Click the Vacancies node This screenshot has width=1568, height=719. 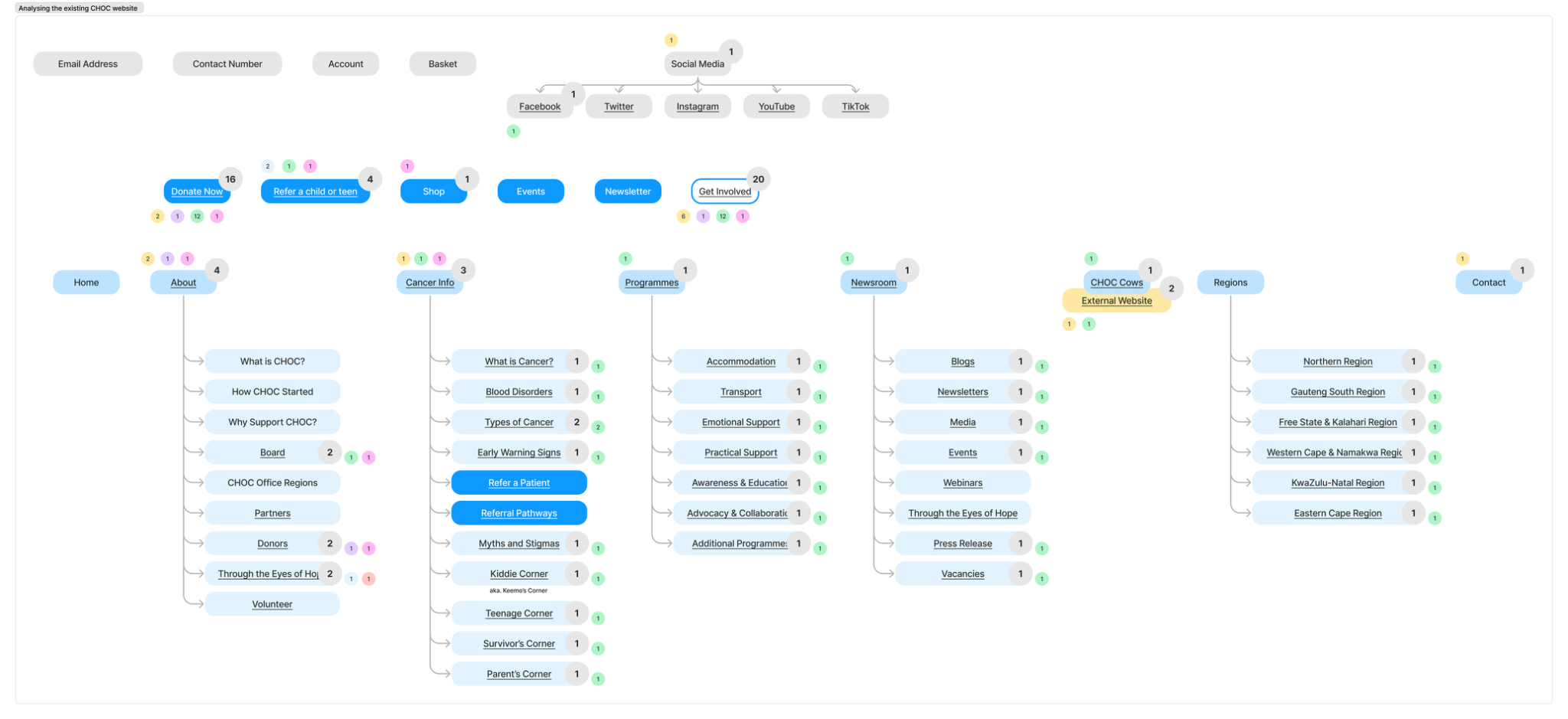(963, 574)
